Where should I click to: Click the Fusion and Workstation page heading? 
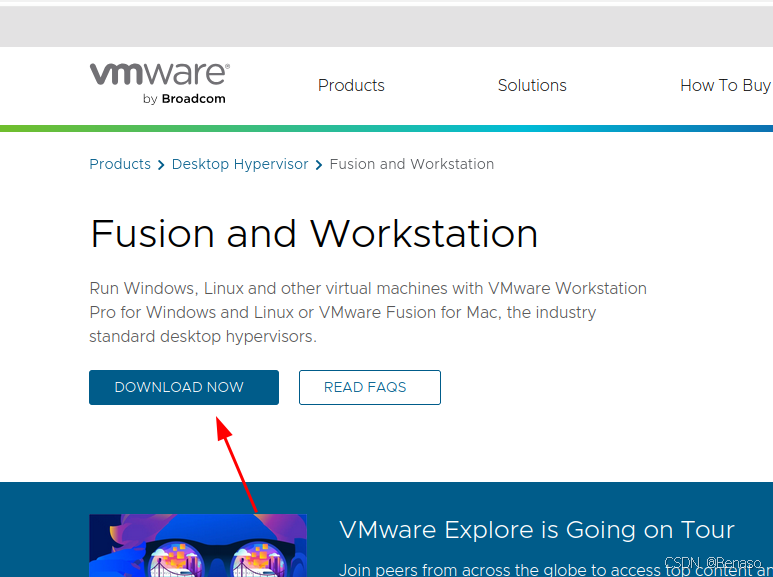click(314, 233)
